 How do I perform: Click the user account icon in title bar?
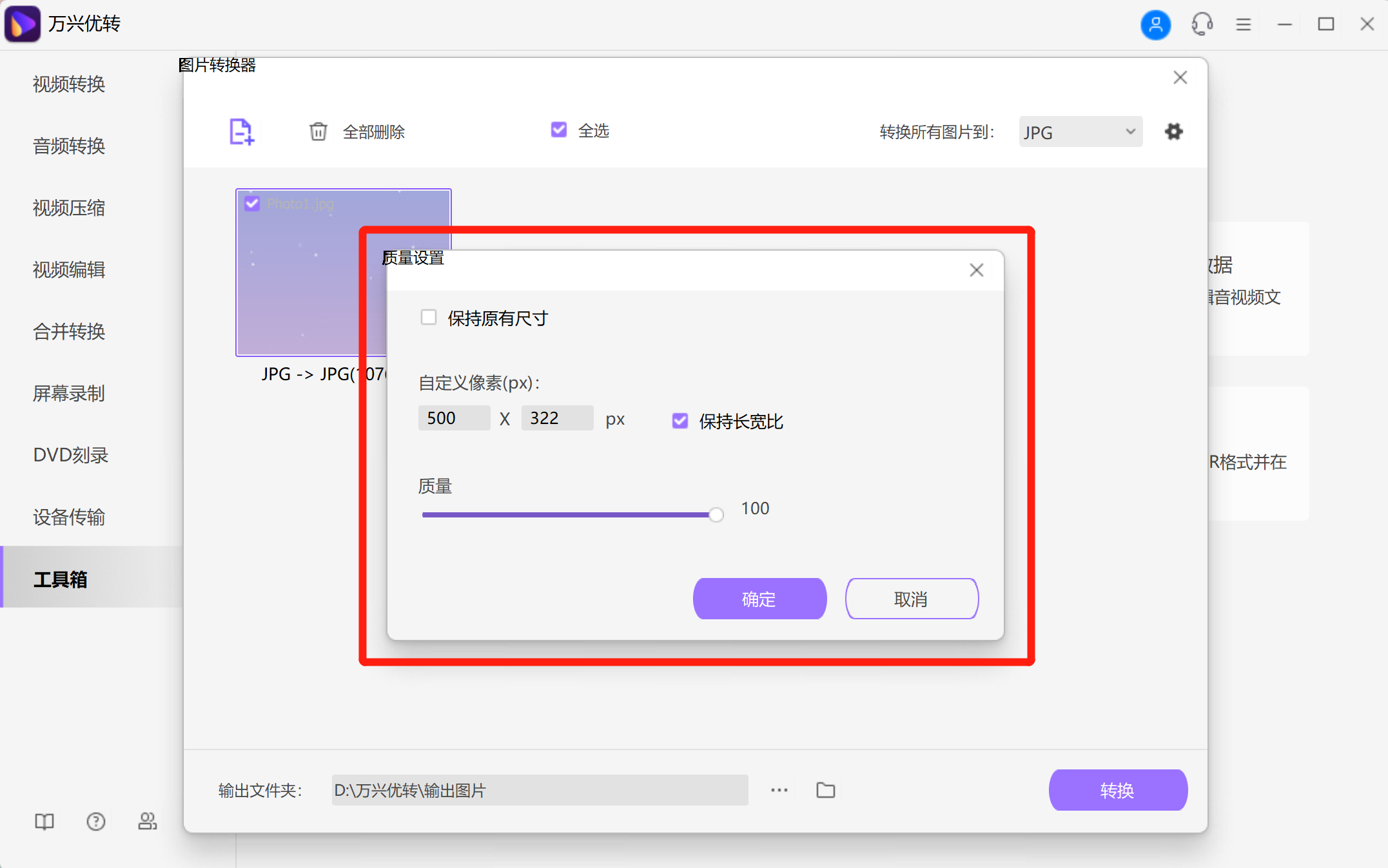tap(1155, 24)
